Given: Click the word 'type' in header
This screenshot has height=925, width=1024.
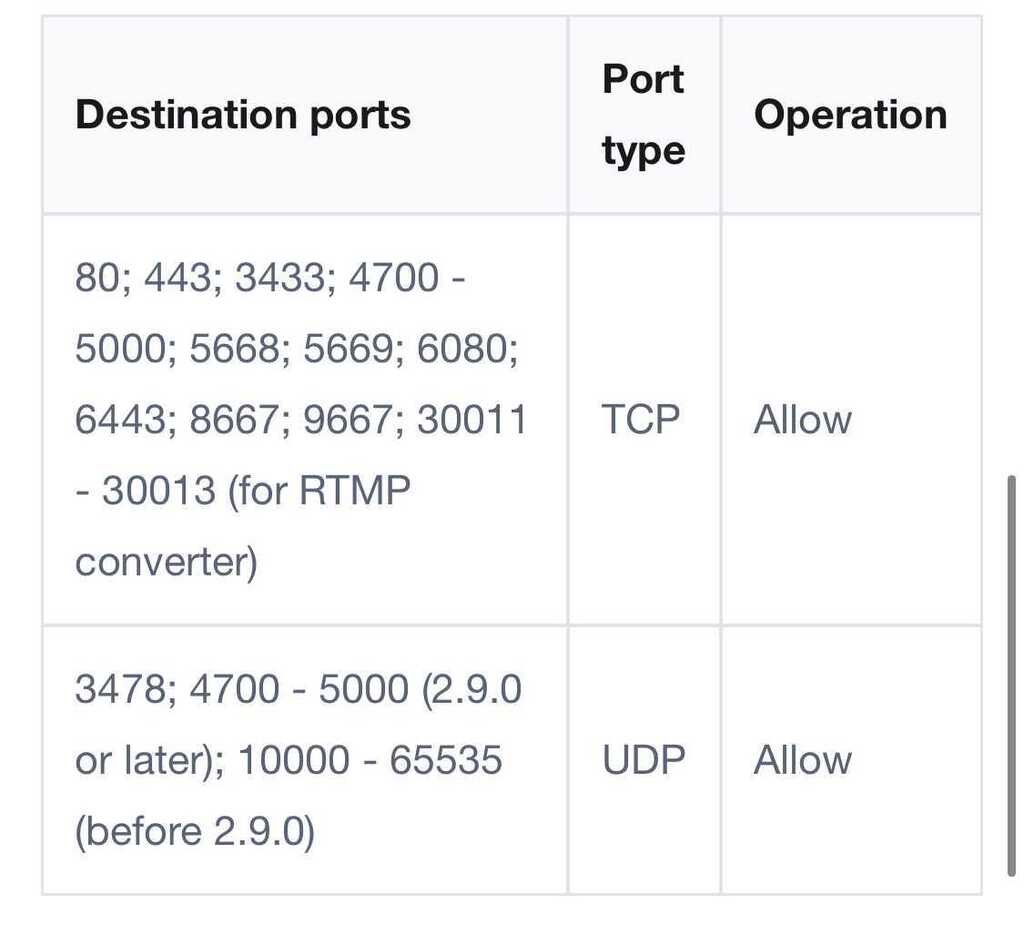Looking at the screenshot, I should click(x=643, y=152).
